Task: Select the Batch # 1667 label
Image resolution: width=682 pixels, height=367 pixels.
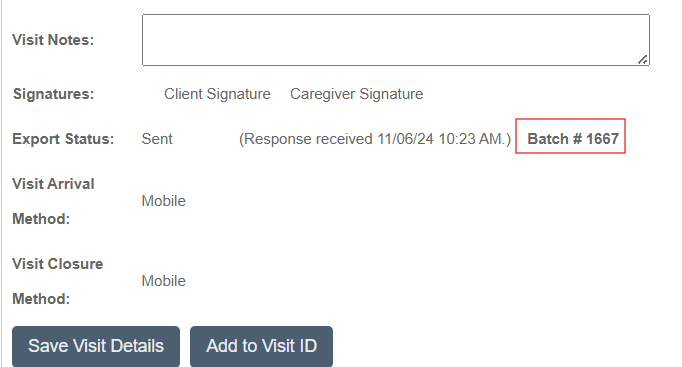Action: point(573,139)
